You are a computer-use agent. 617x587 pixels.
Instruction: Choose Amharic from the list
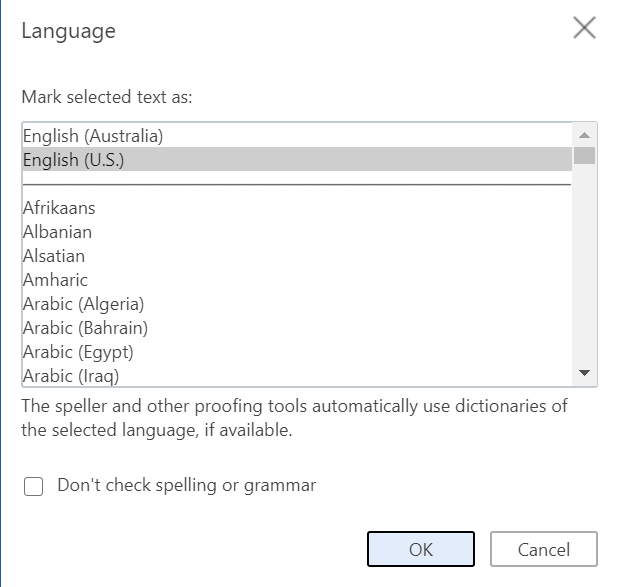tap(55, 280)
